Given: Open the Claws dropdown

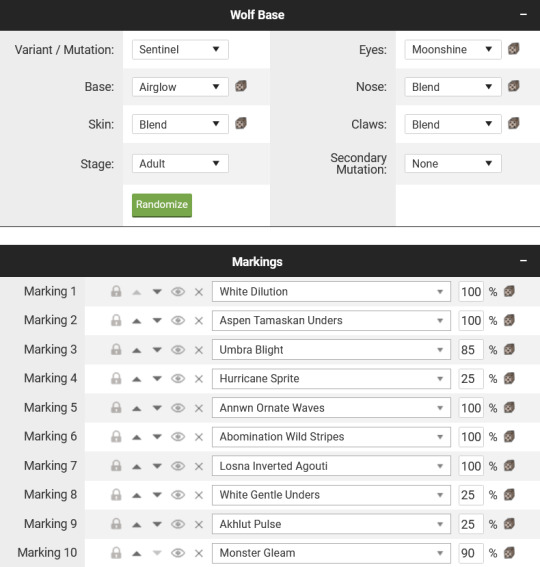Looking at the screenshot, I should 453,124.
